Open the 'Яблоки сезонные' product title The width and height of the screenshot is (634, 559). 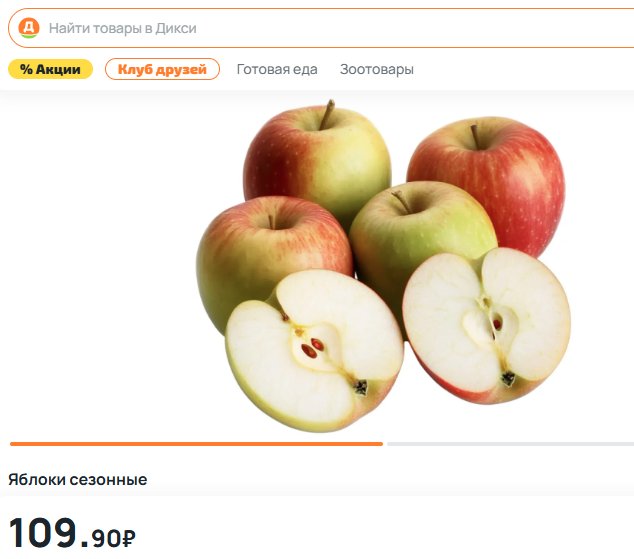(x=78, y=480)
